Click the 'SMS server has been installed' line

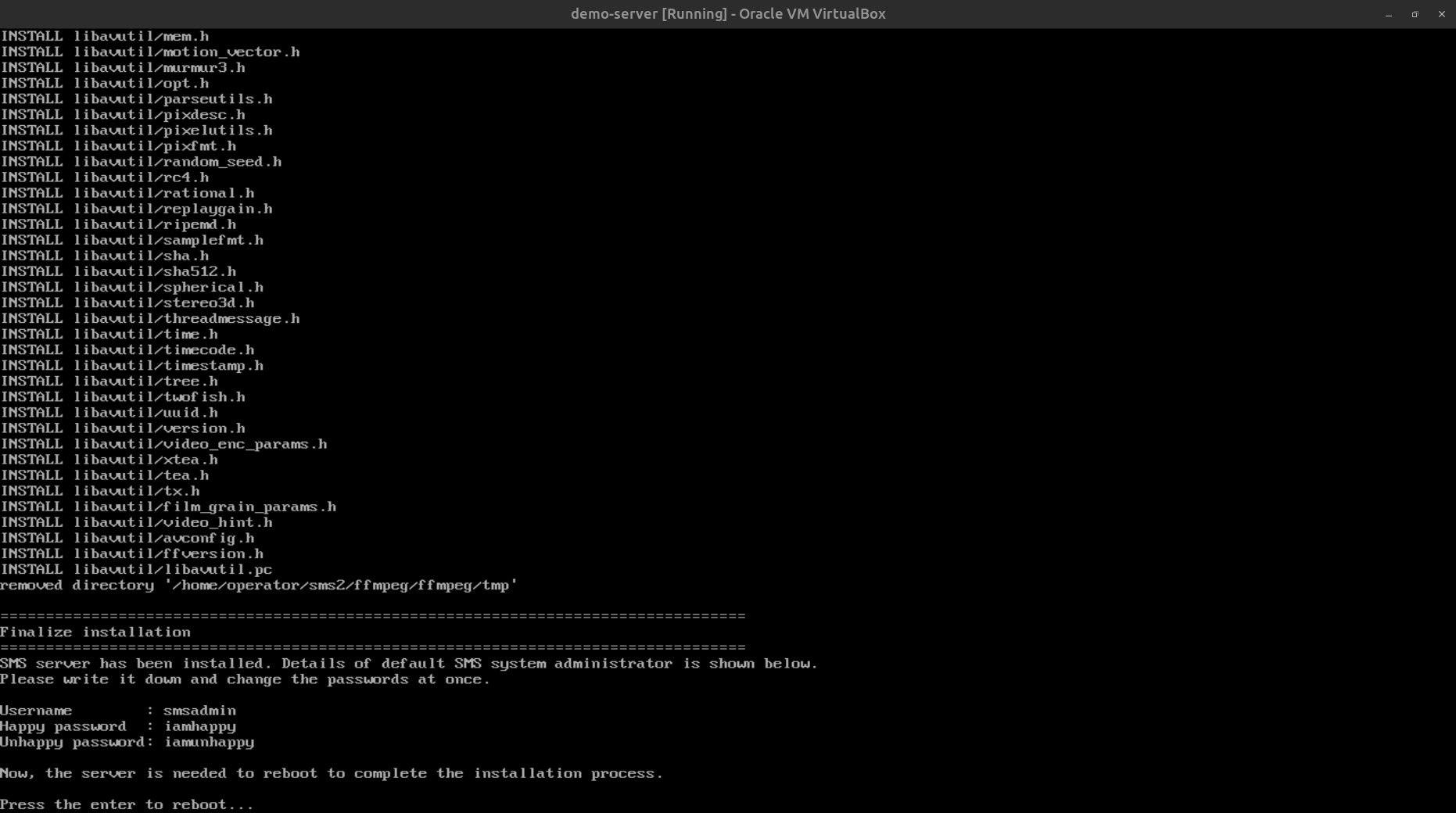pyautogui.click(x=408, y=664)
